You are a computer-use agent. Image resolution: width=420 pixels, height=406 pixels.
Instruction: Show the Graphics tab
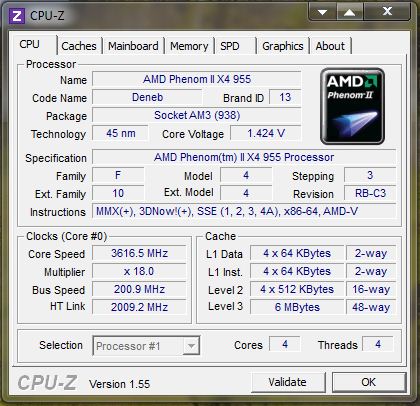pos(283,46)
